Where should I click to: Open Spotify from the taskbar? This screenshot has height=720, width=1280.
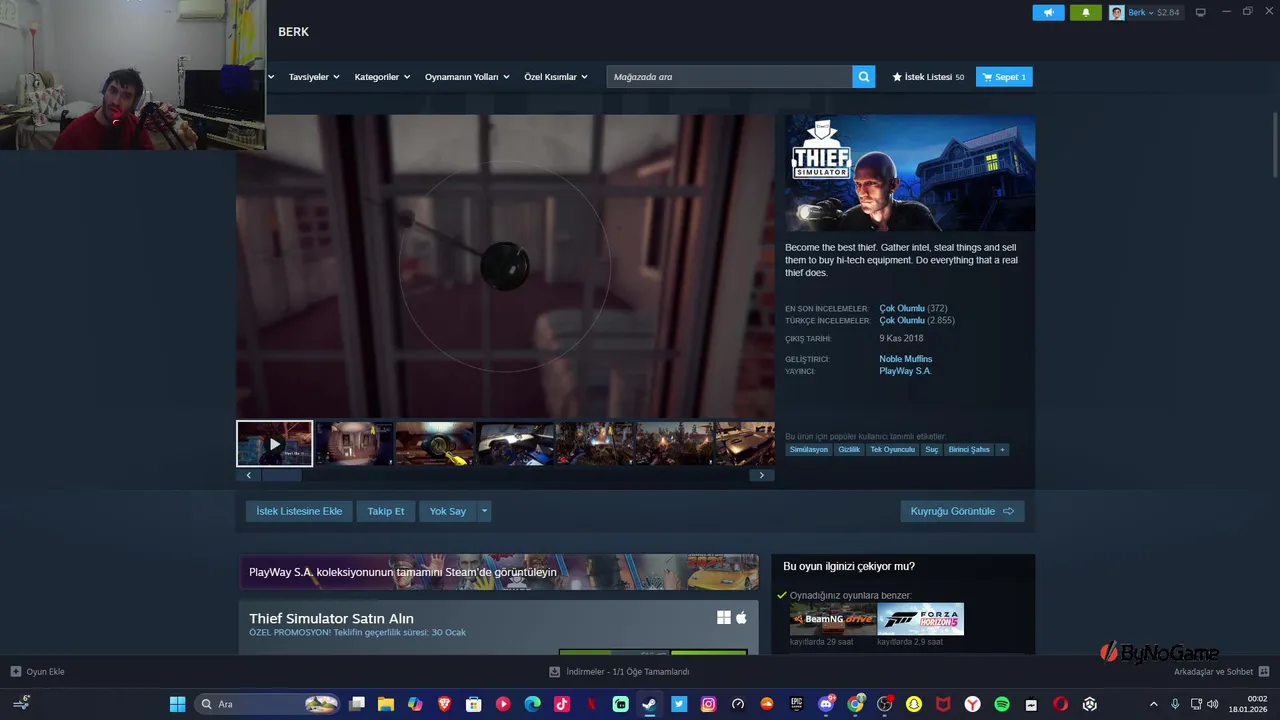pos(1001,704)
